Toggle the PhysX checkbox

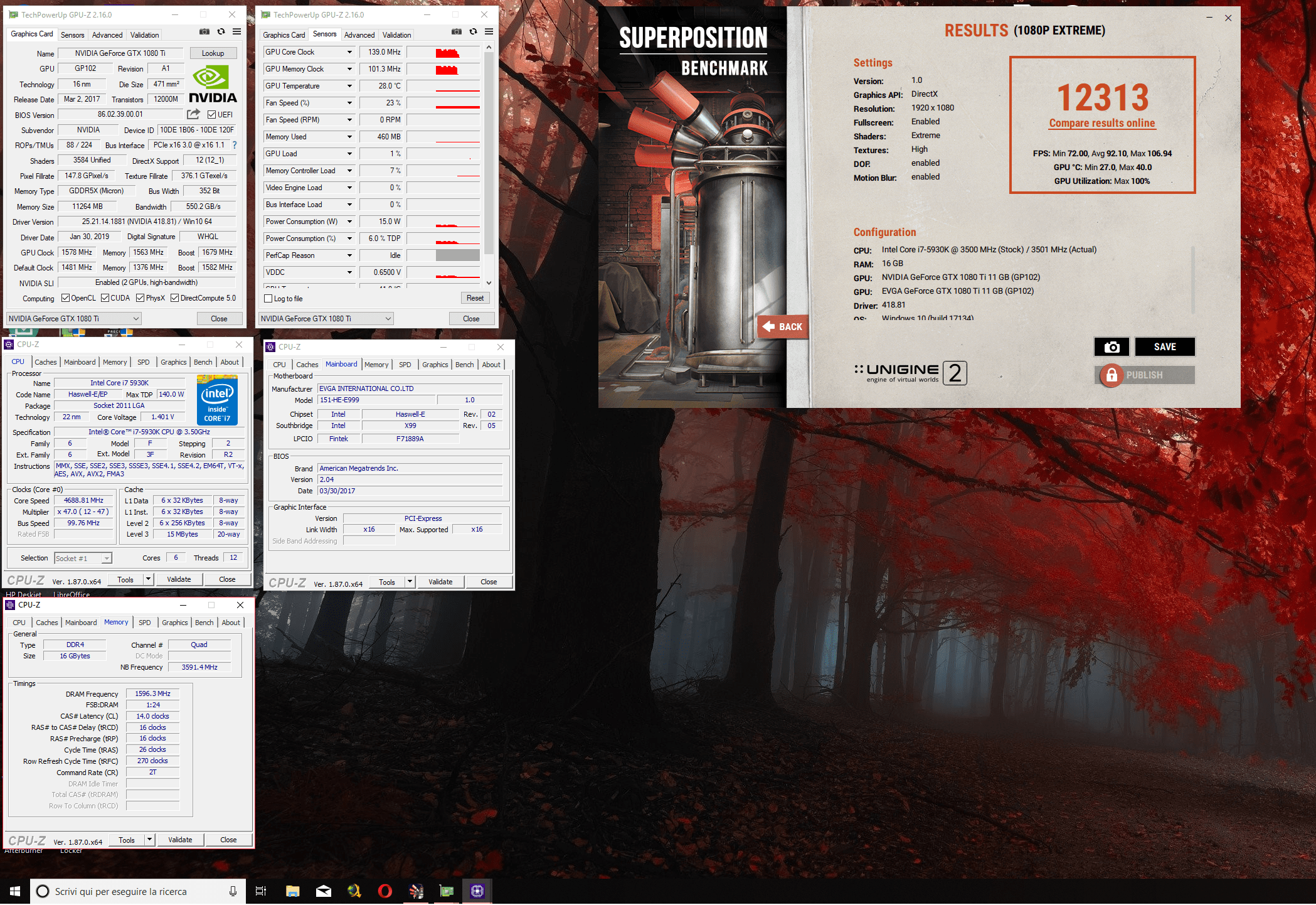tap(141, 298)
